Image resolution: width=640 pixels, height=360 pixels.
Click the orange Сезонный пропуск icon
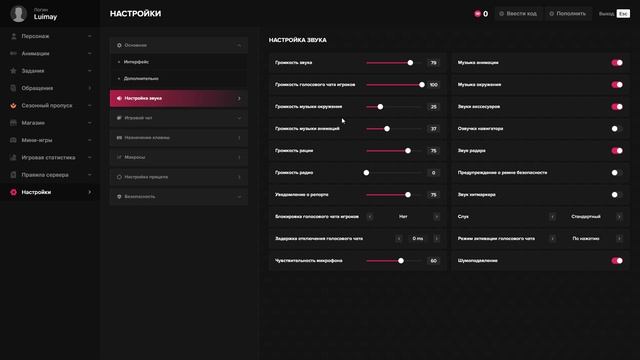click(13, 105)
